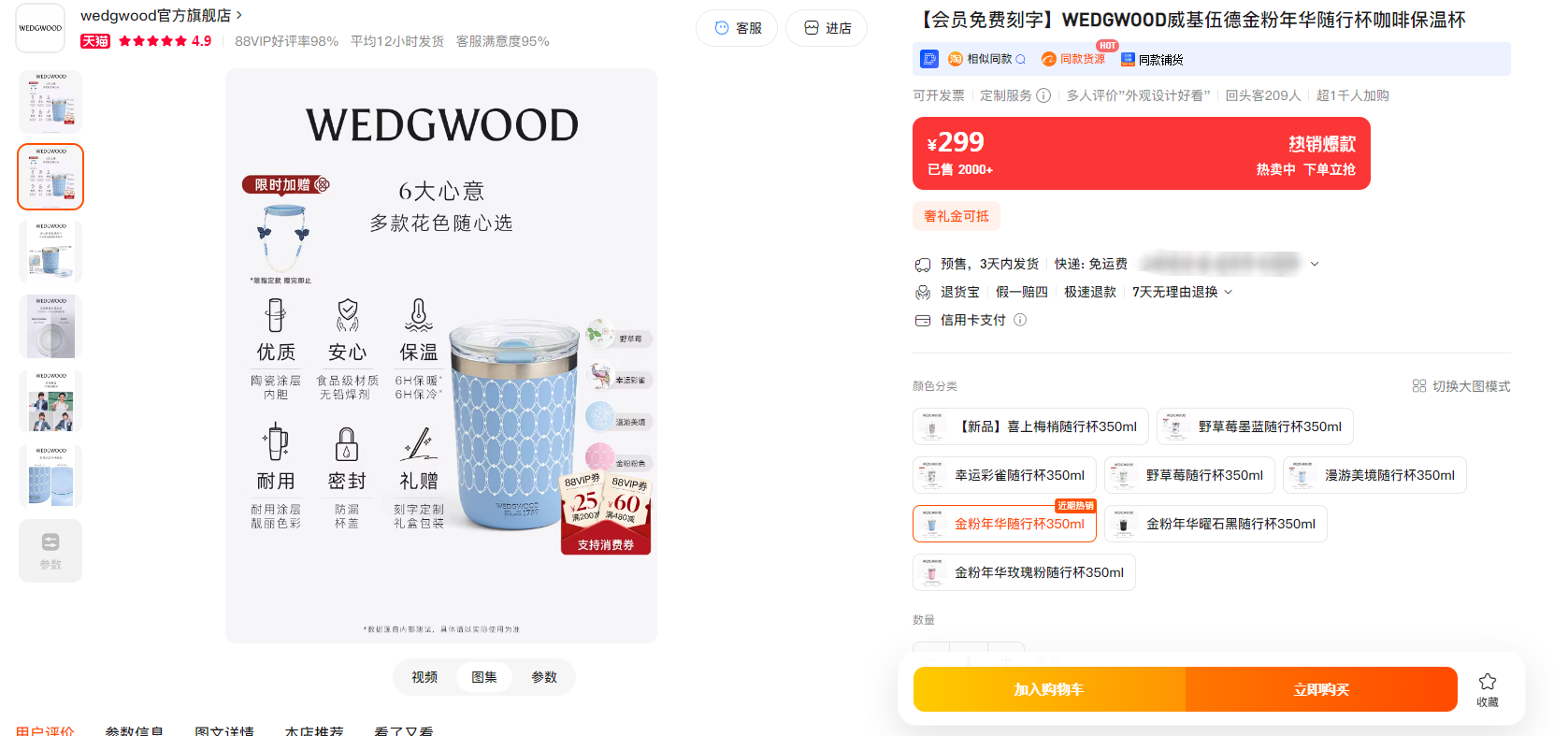Select 野草莓墨蓝随行杯350ml color option
This screenshot has height=736, width=1568.
(x=1255, y=426)
